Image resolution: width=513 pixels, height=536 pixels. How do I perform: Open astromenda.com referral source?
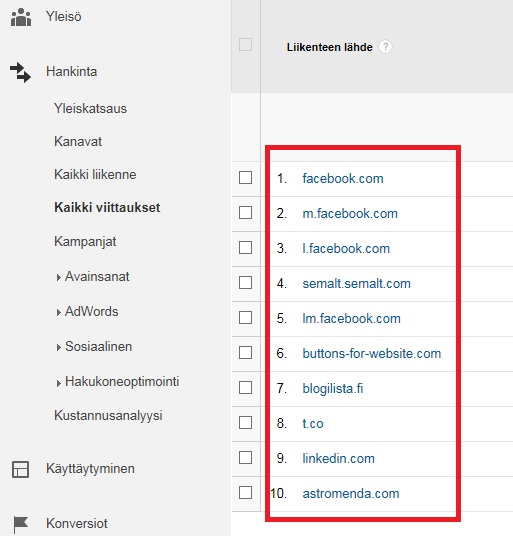click(x=351, y=494)
